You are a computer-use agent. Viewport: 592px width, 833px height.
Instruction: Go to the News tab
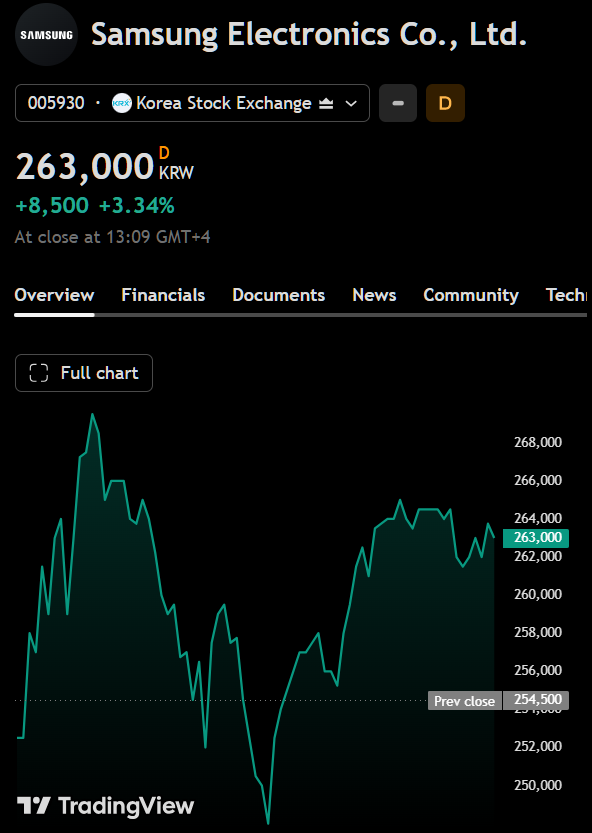pos(374,295)
